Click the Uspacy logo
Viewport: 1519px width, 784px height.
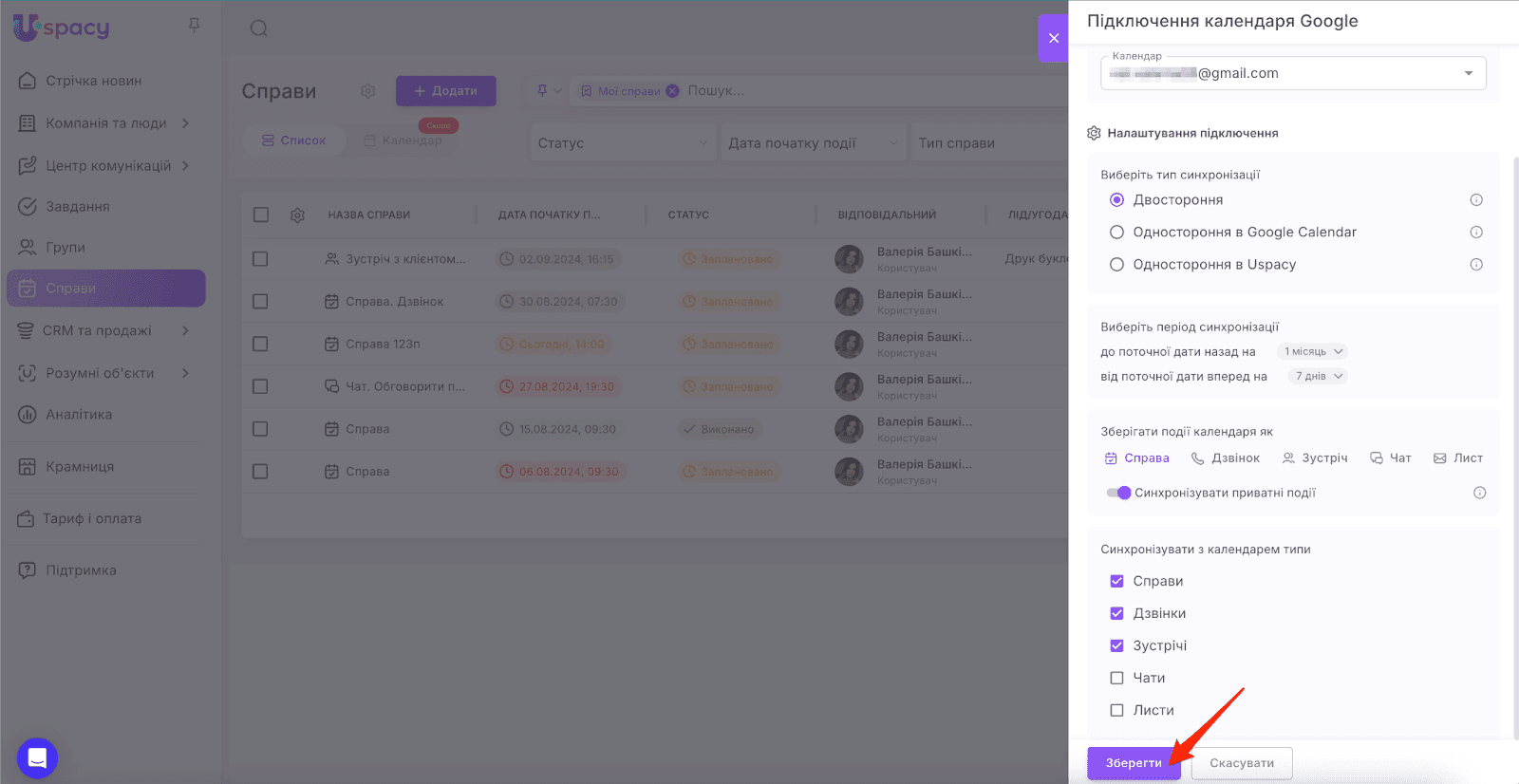tap(62, 28)
